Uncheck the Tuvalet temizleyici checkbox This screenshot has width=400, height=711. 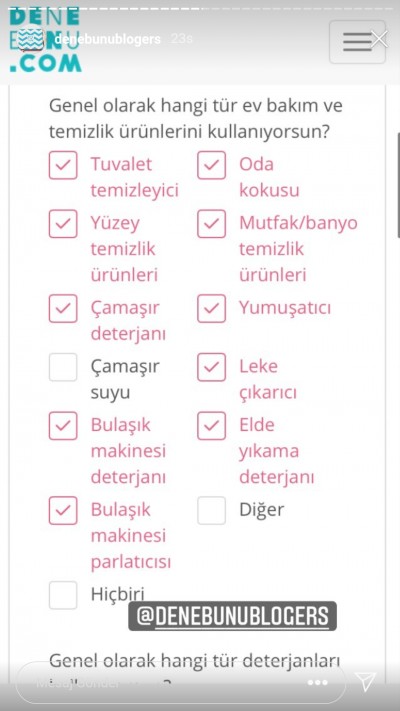click(63, 165)
